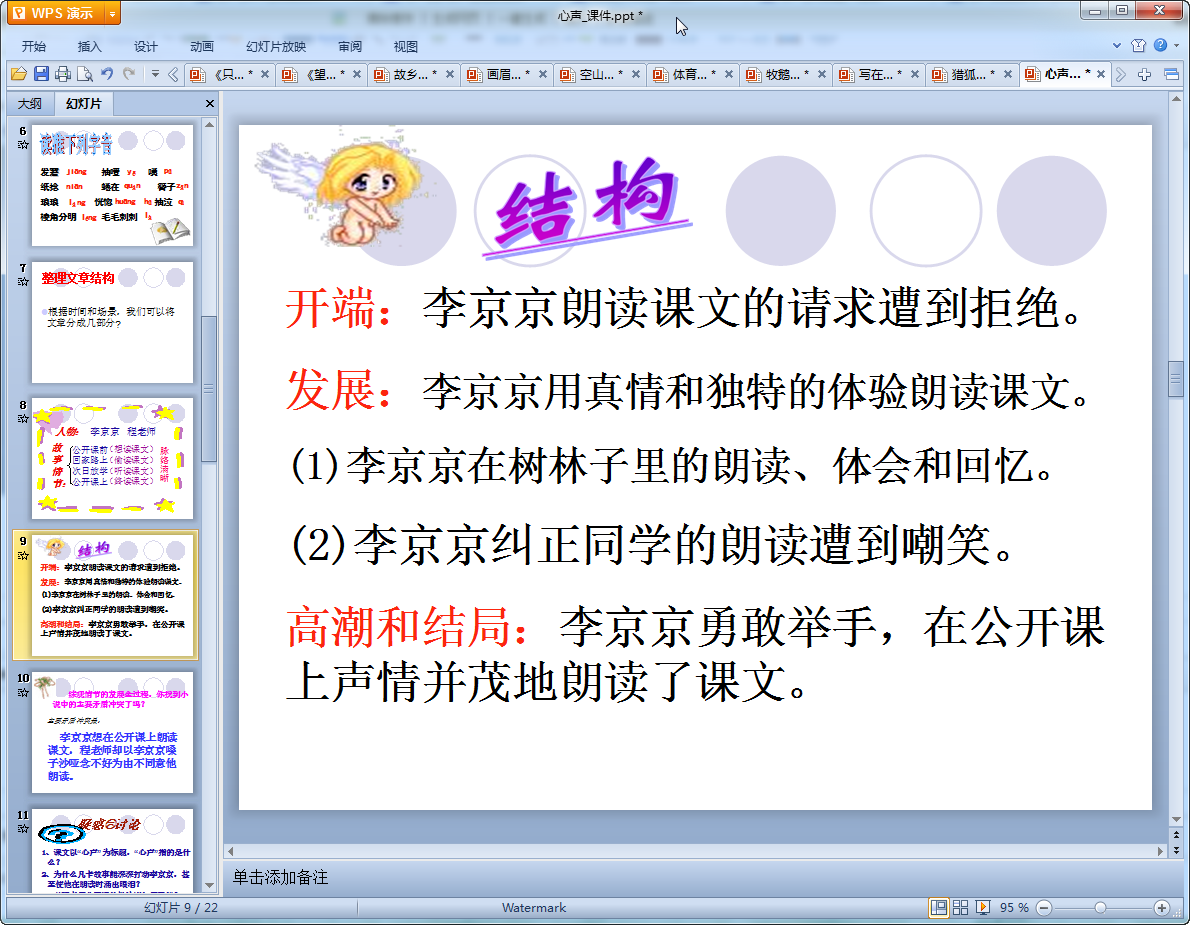The image size is (1190, 925).
Task: Close the 故乡... document tab
Action: [x=449, y=74]
